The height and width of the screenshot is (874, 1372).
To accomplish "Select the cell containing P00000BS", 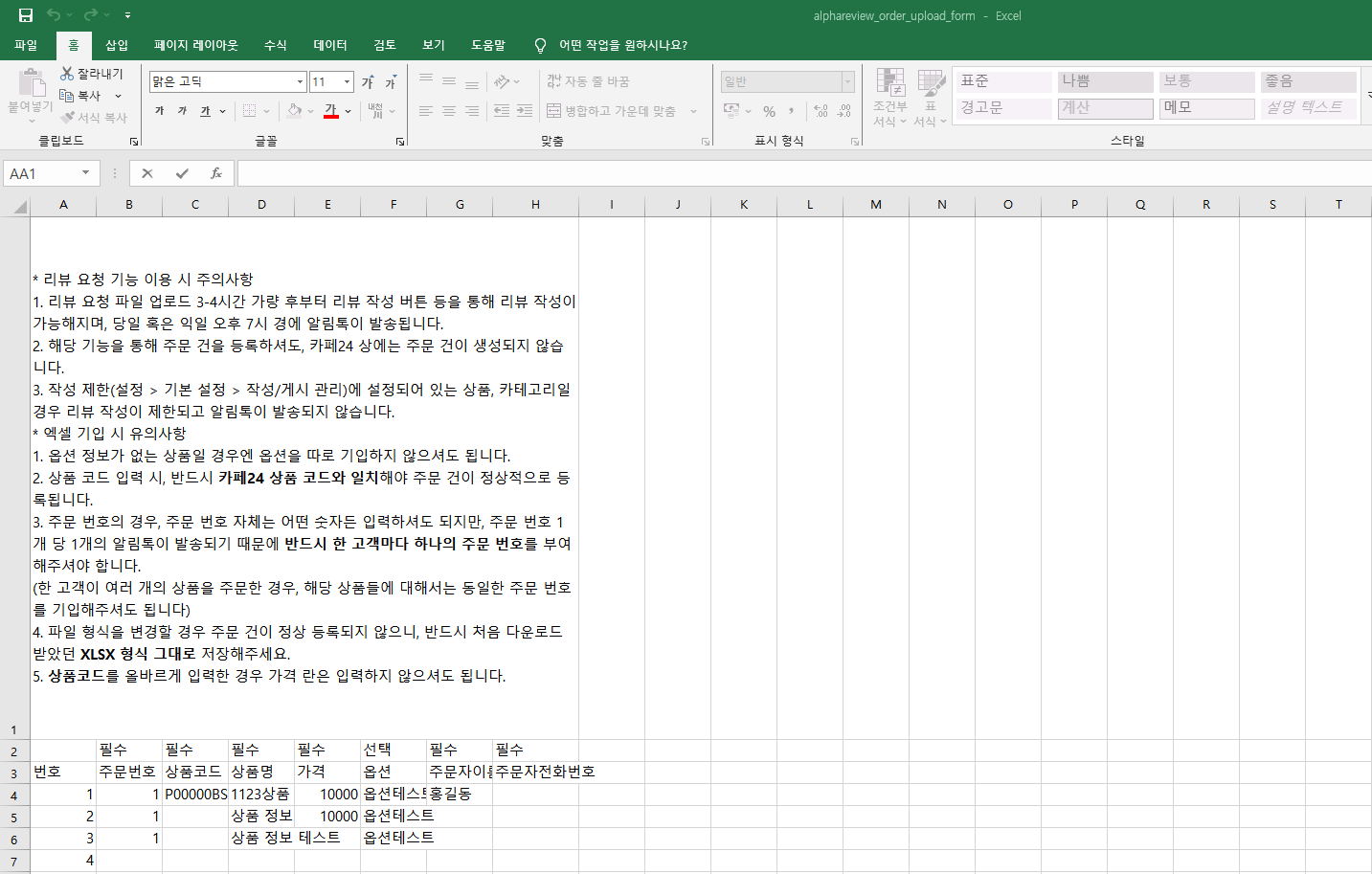I will point(195,795).
